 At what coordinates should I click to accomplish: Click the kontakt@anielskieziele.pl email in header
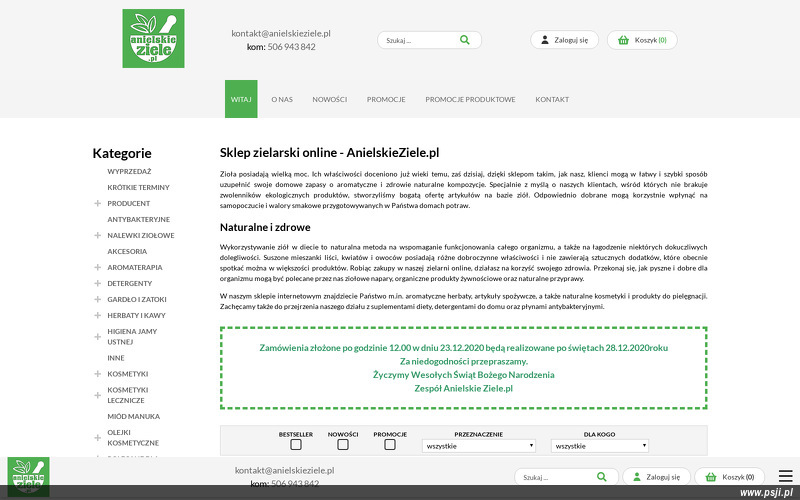click(x=281, y=33)
